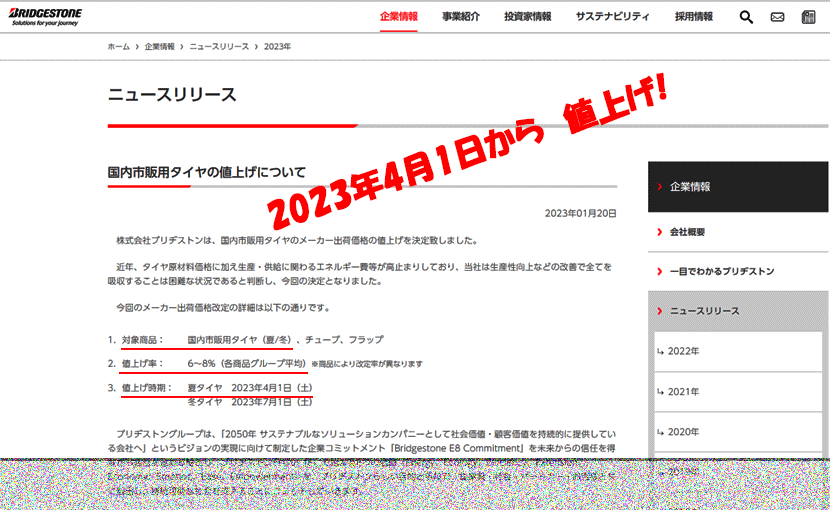This screenshot has height=510, width=830.
Task: Click the chevron beside 会社概要
Action: [x=660, y=232]
